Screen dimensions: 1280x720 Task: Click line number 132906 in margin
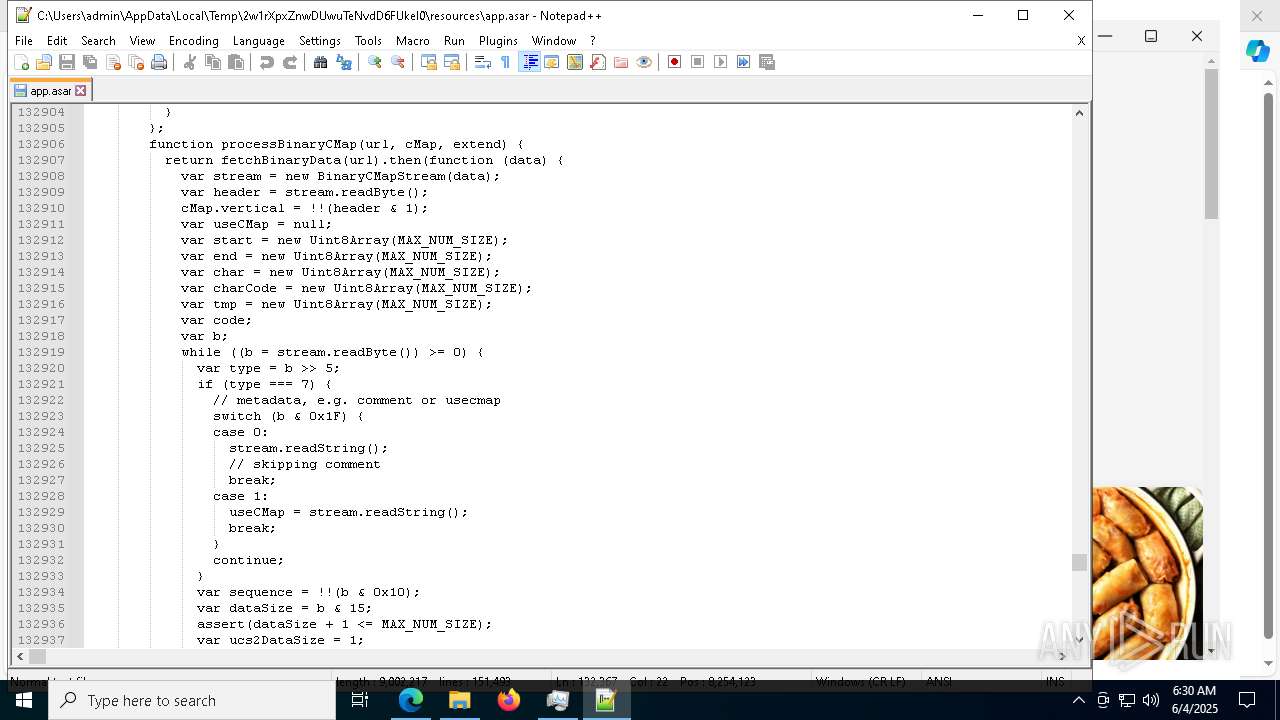(41, 144)
